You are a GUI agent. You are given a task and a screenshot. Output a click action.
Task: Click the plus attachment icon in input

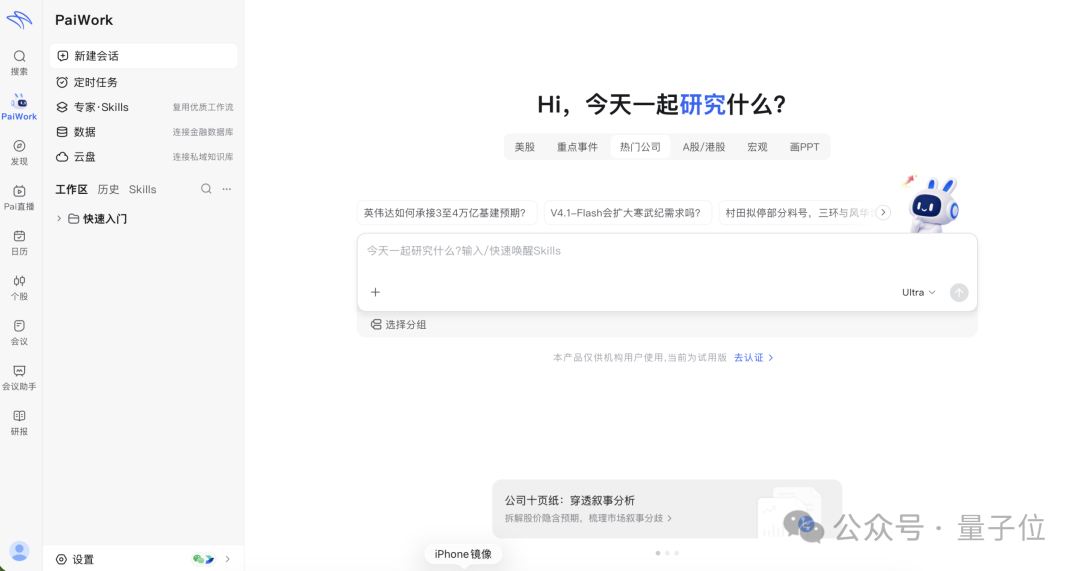pos(375,292)
